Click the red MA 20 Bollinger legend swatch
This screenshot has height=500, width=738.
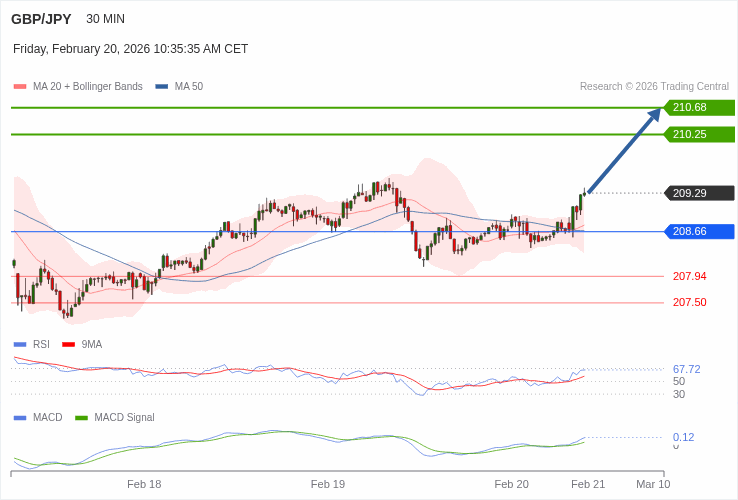(x=20, y=87)
